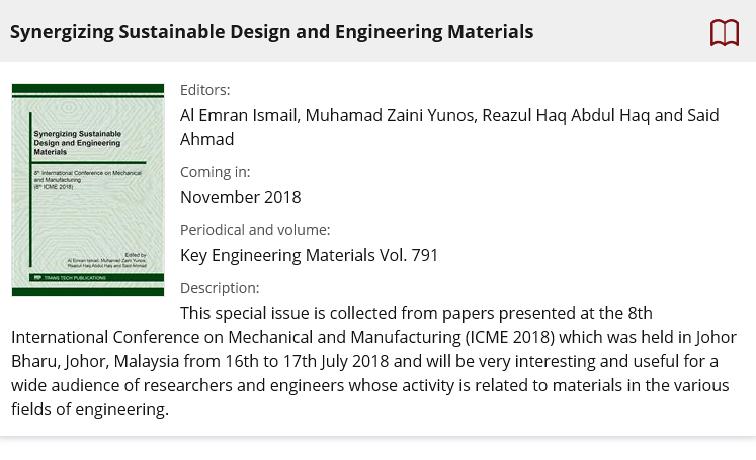Image resolution: width=756 pixels, height=460 pixels.
Task: Open Key Engineering Materials Vol. 791
Action: pyautogui.click(x=309, y=255)
